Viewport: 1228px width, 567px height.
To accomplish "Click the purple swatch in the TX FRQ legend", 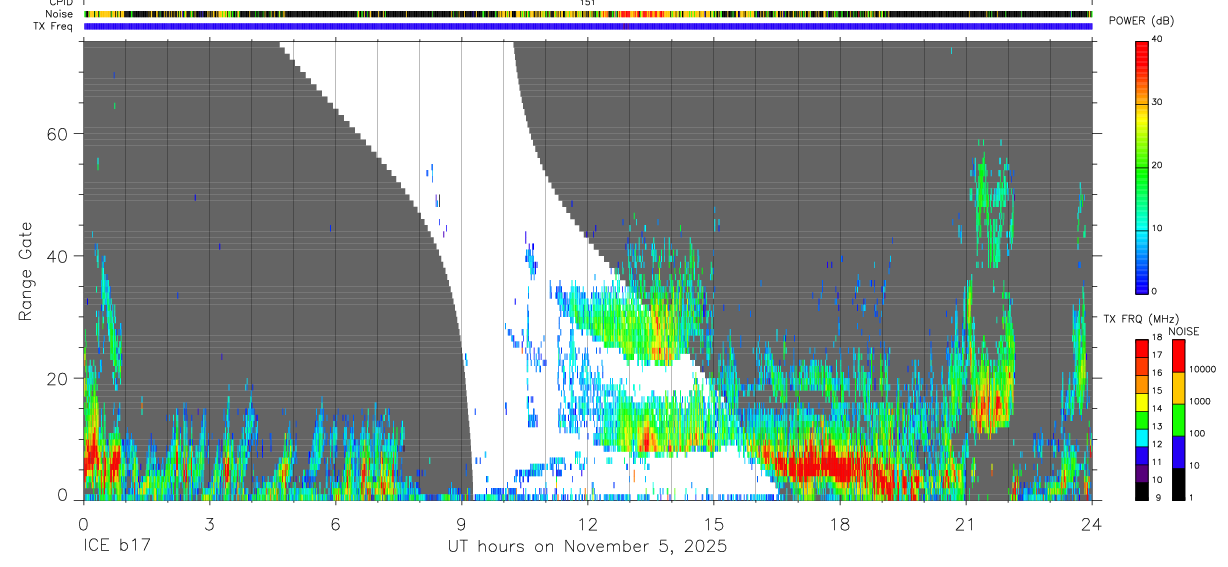I will point(1141,473).
